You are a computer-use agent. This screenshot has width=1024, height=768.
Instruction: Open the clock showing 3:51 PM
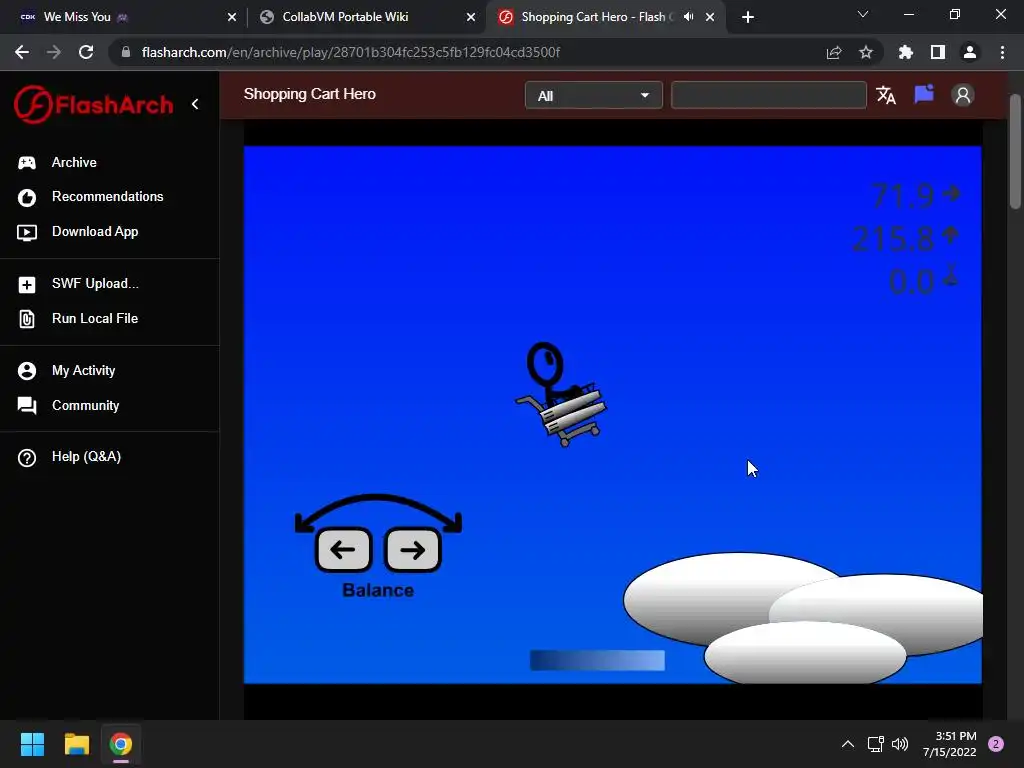coord(950,744)
